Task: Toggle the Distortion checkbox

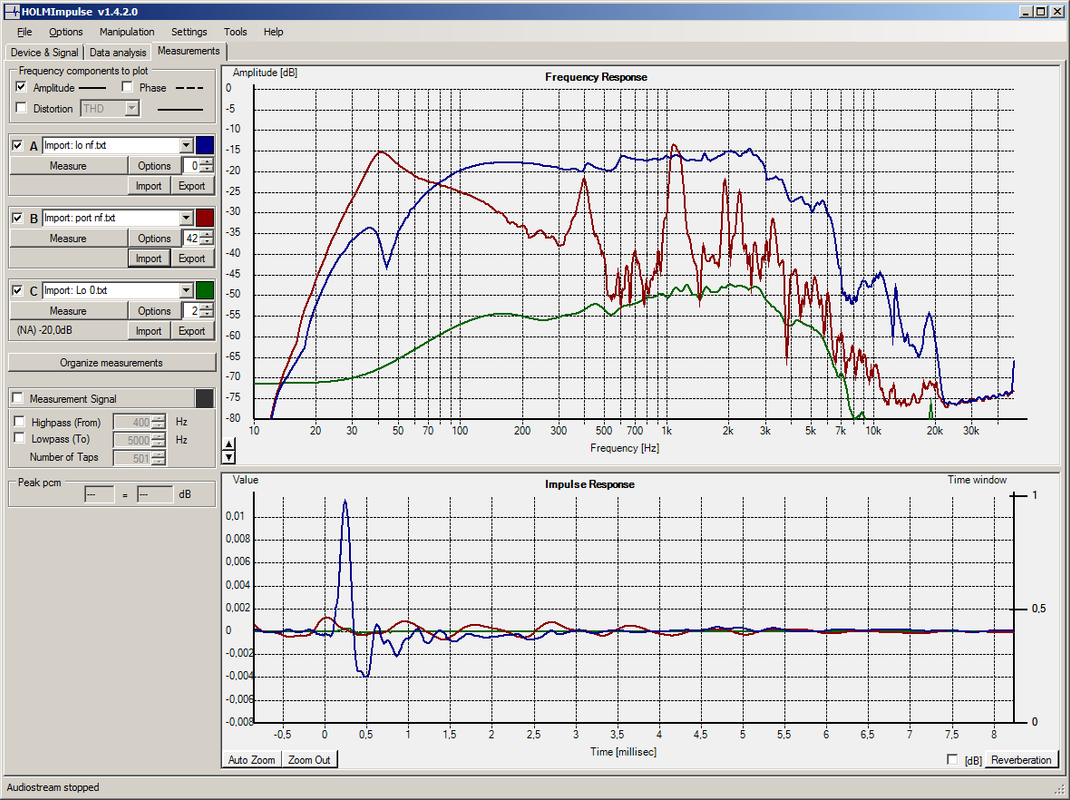Action: 21,108
